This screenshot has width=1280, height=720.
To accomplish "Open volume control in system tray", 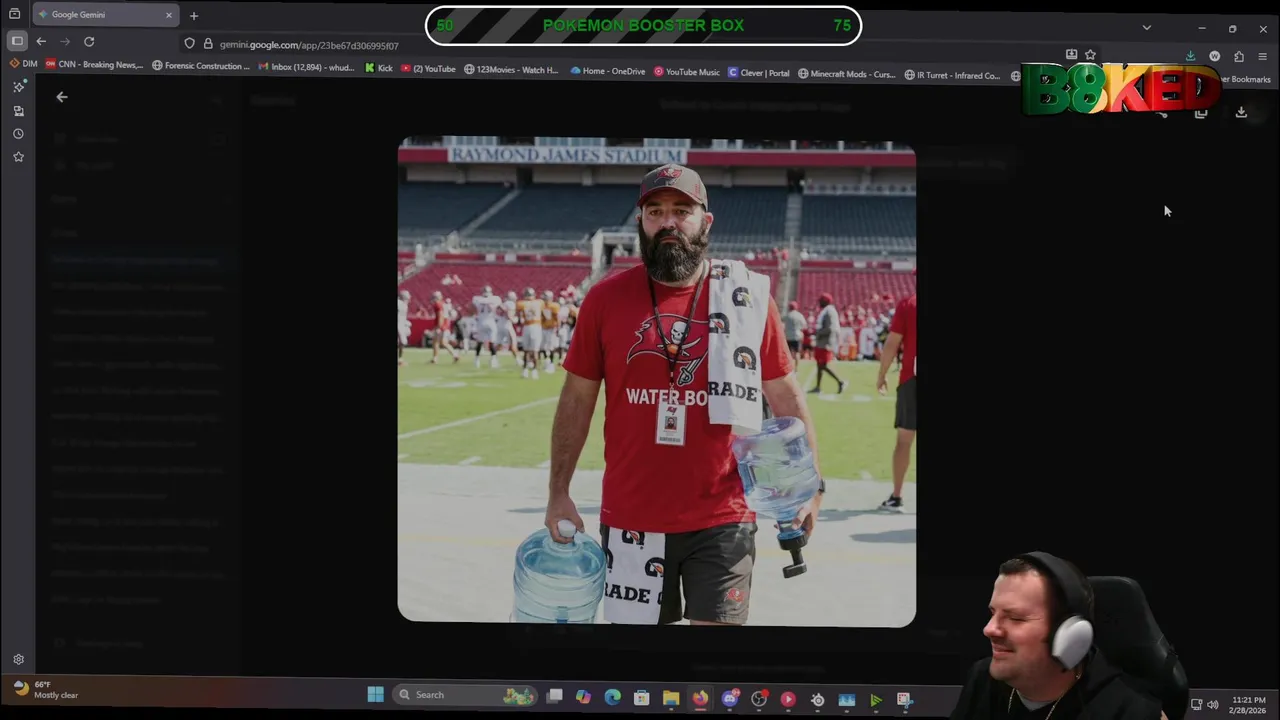I will 1212,705.
